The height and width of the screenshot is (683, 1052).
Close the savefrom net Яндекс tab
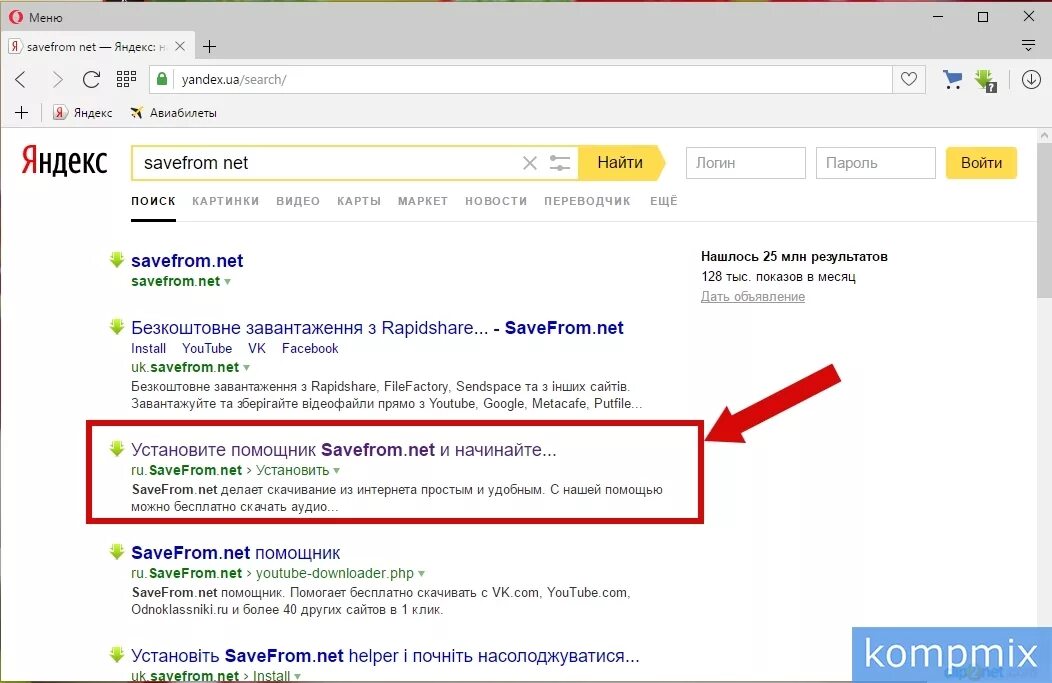click(180, 46)
